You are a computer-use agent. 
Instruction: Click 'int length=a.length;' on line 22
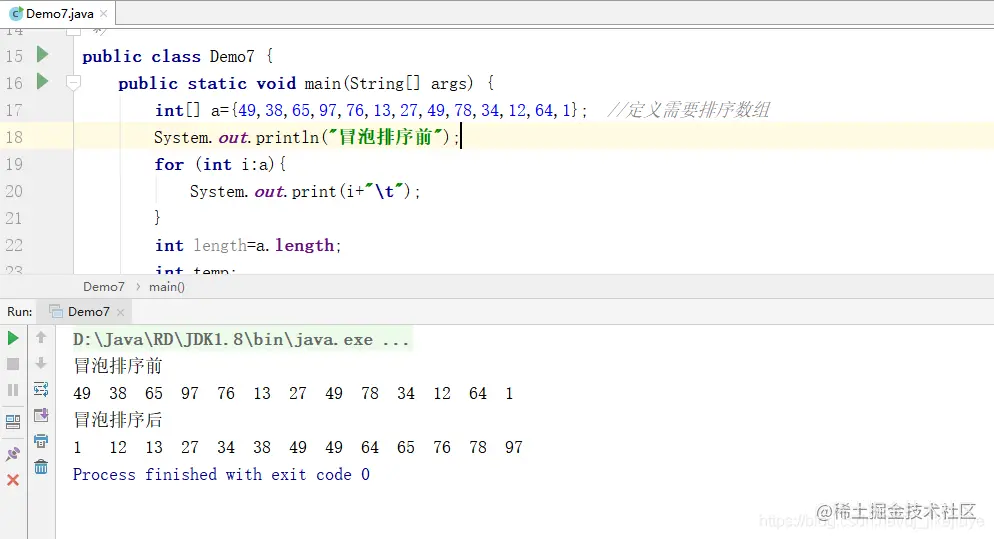248,245
